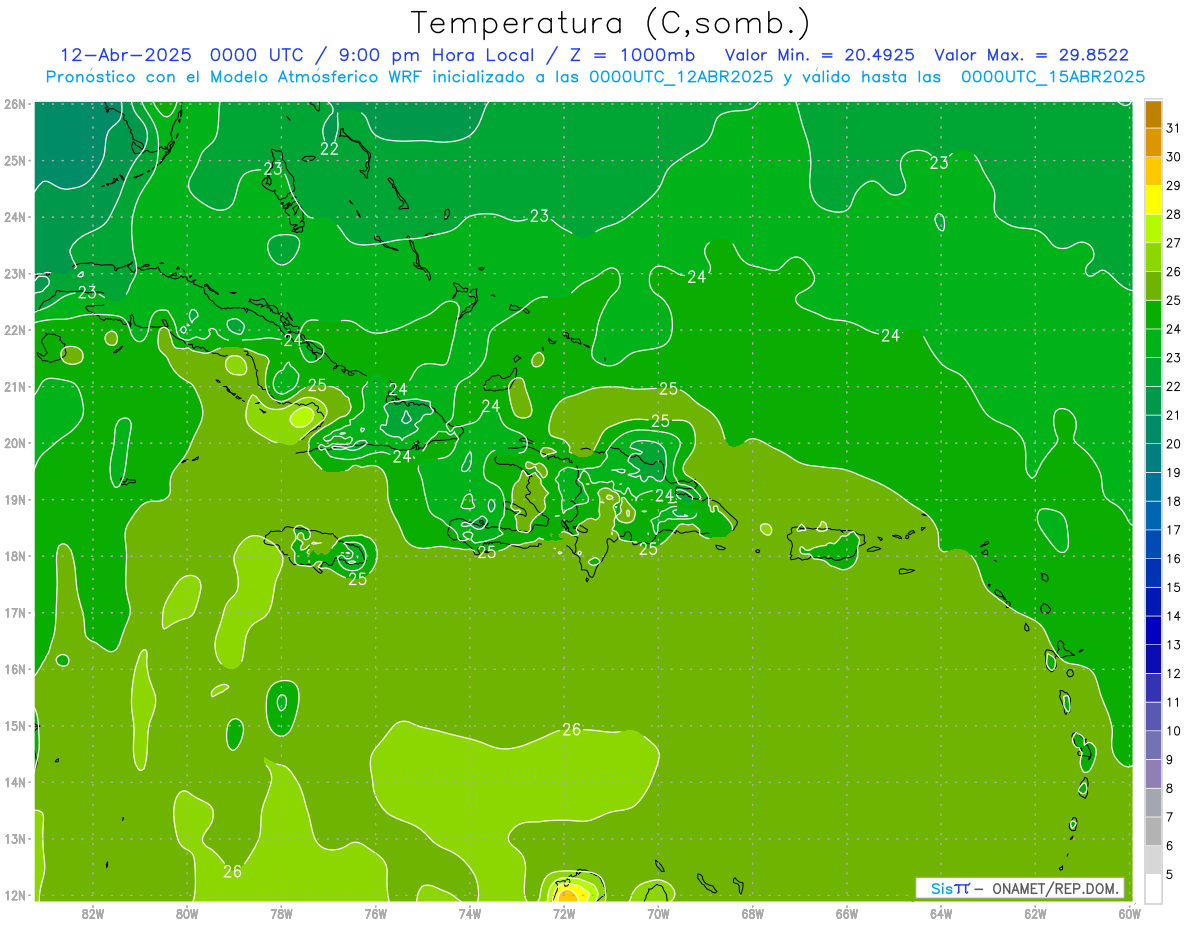This screenshot has width=1200, height=927.
Task: Click the "70W" longitude axis label
Action: tap(658, 914)
